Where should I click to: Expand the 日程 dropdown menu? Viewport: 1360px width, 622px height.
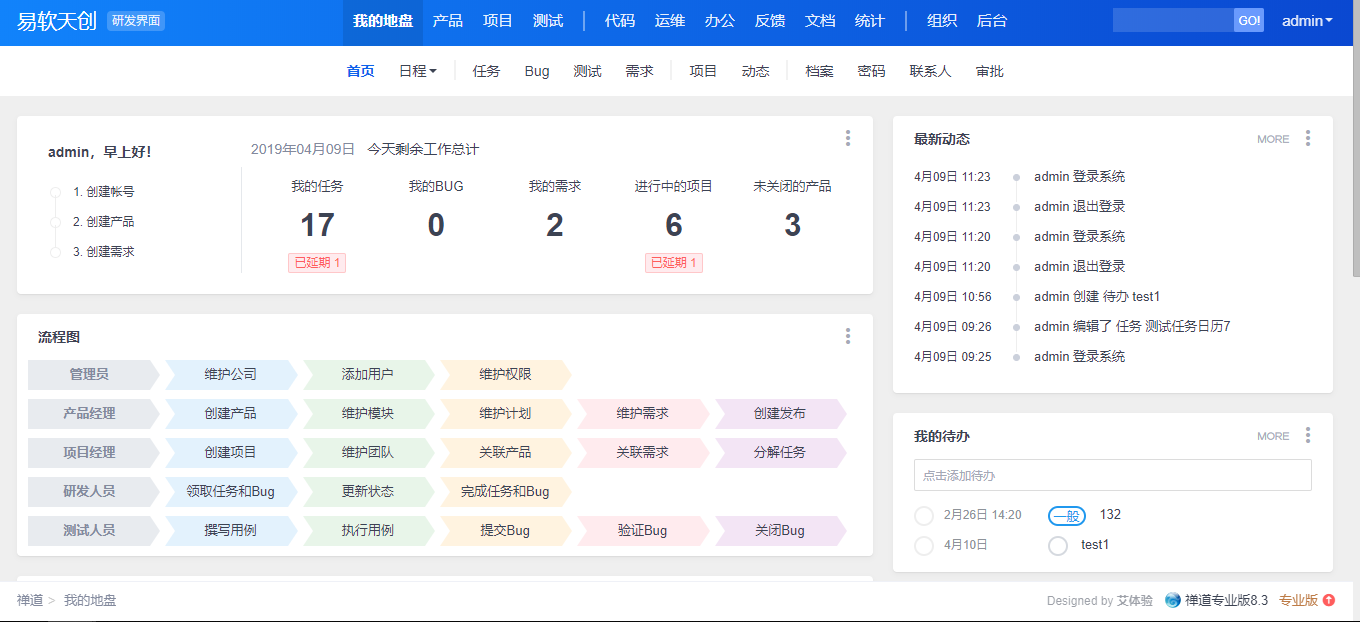pyautogui.click(x=417, y=71)
